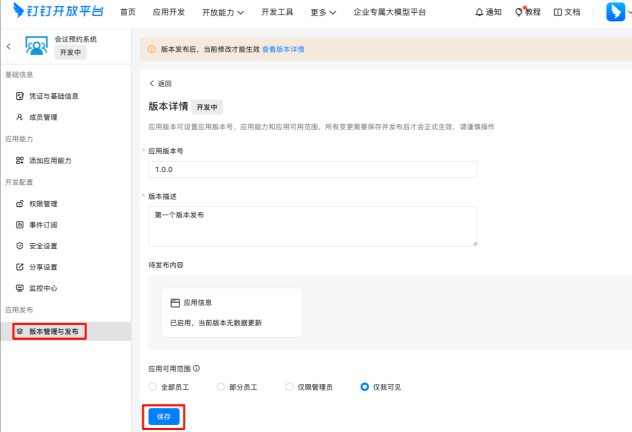
Task: Click the DingTalk Open Platform logo
Action: coord(55,12)
